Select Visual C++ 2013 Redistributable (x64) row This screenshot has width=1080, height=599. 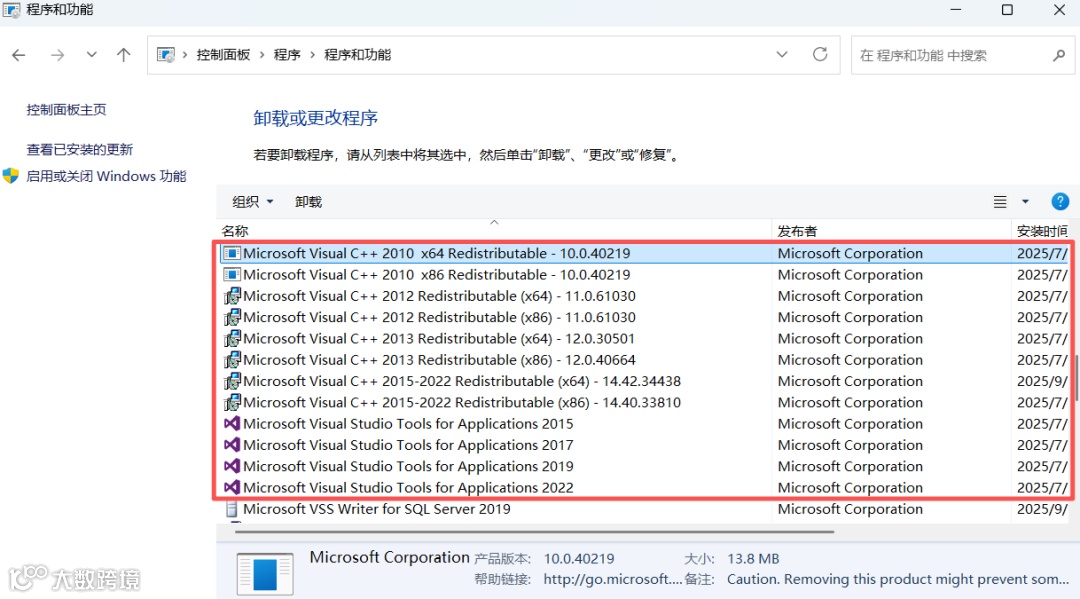tap(645, 339)
